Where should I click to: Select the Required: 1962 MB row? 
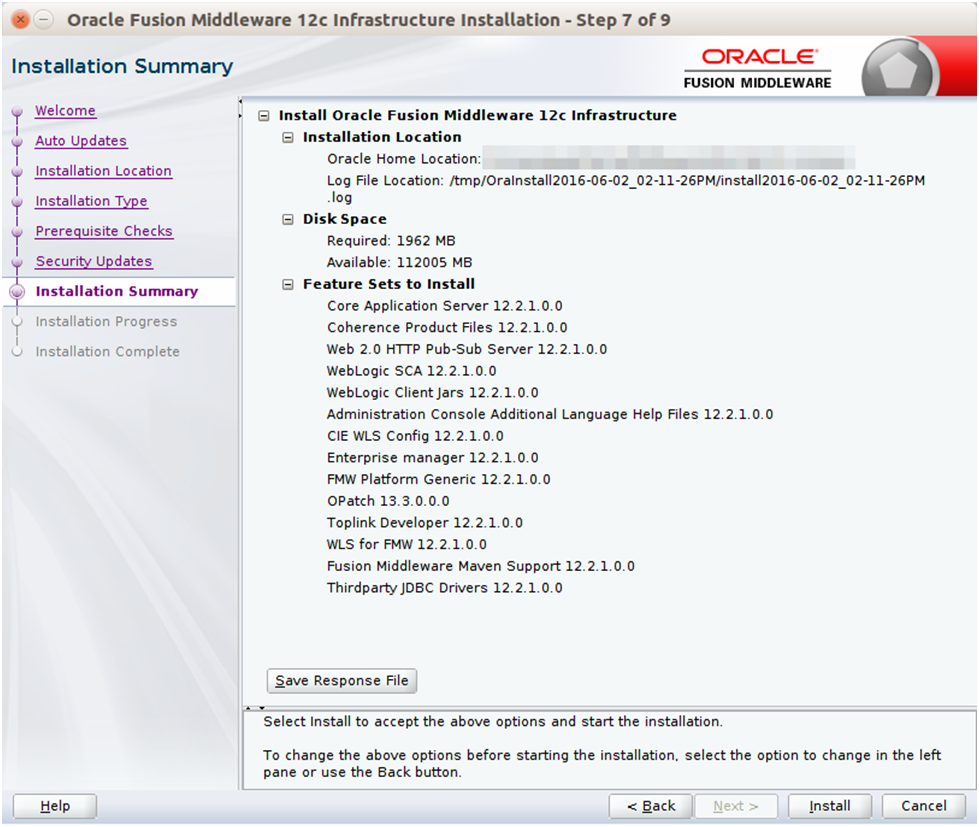pos(391,240)
